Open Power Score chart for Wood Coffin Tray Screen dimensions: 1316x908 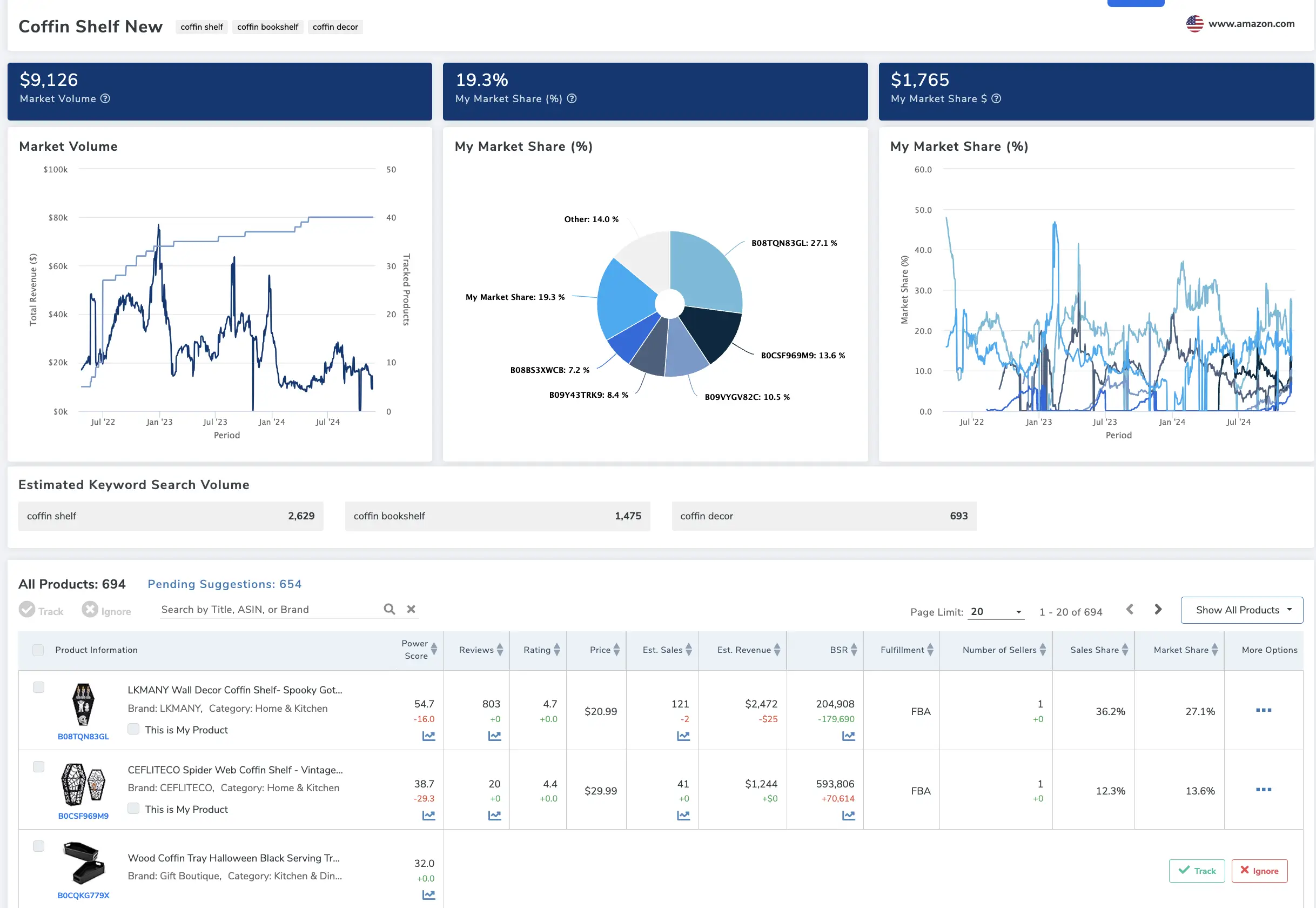click(x=429, y=896)
